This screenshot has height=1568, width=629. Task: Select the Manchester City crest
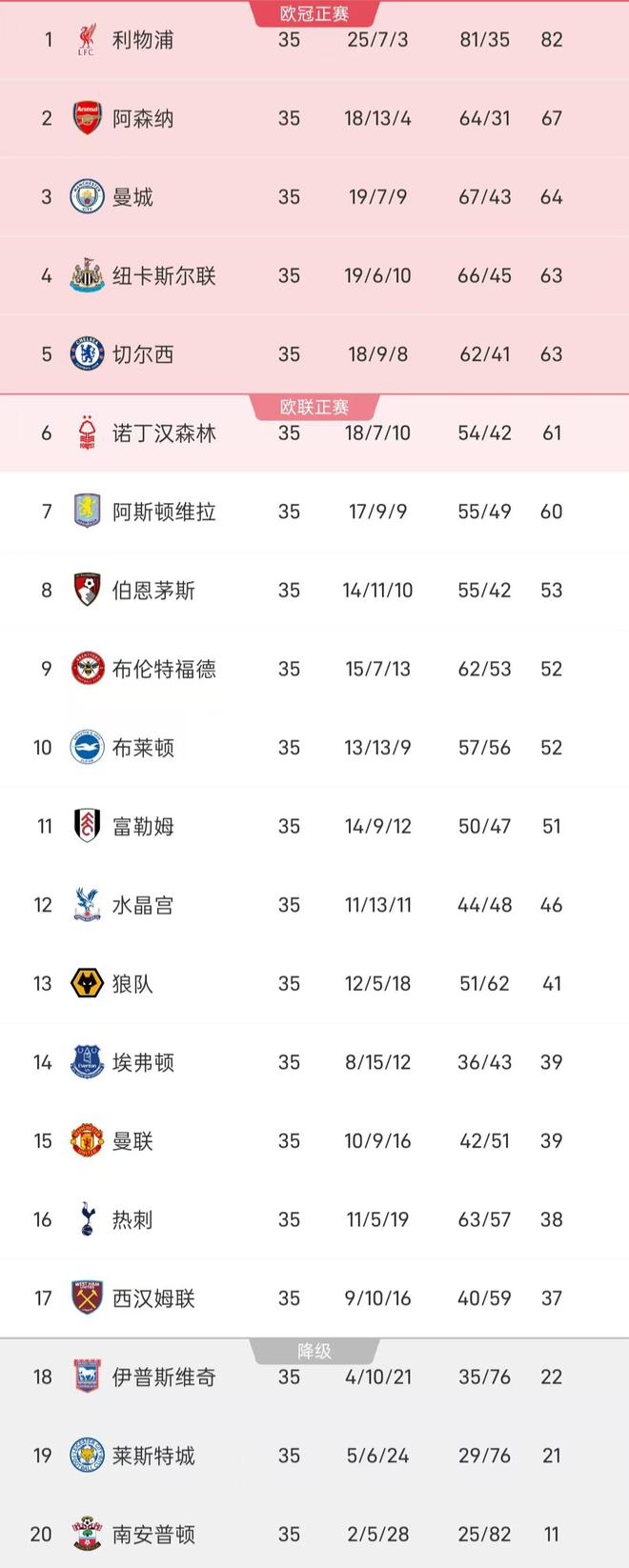click(87, 197)
